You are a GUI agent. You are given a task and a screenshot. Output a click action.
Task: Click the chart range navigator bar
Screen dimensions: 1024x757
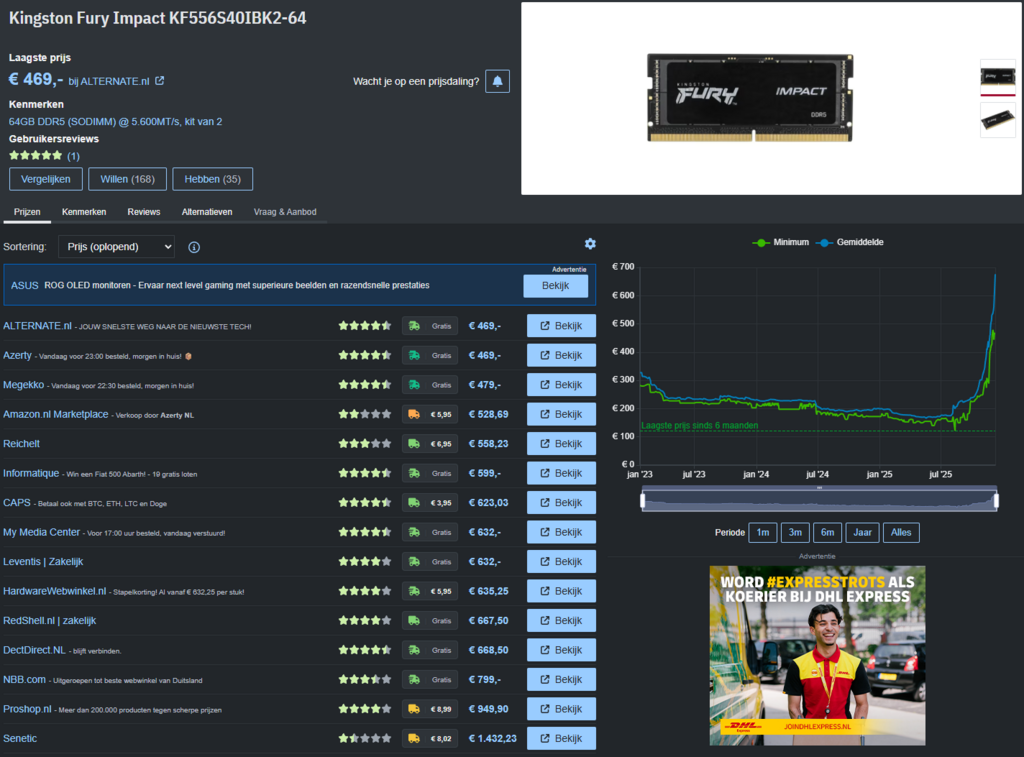tap(819, 500)
